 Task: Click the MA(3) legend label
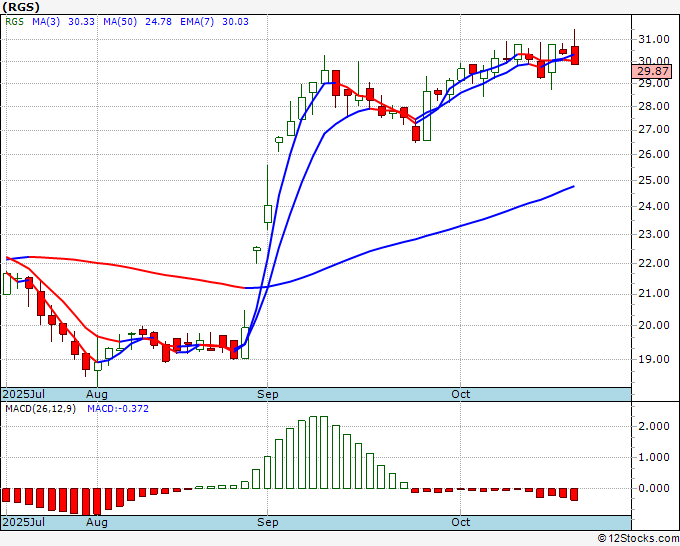tap(46, 22)
